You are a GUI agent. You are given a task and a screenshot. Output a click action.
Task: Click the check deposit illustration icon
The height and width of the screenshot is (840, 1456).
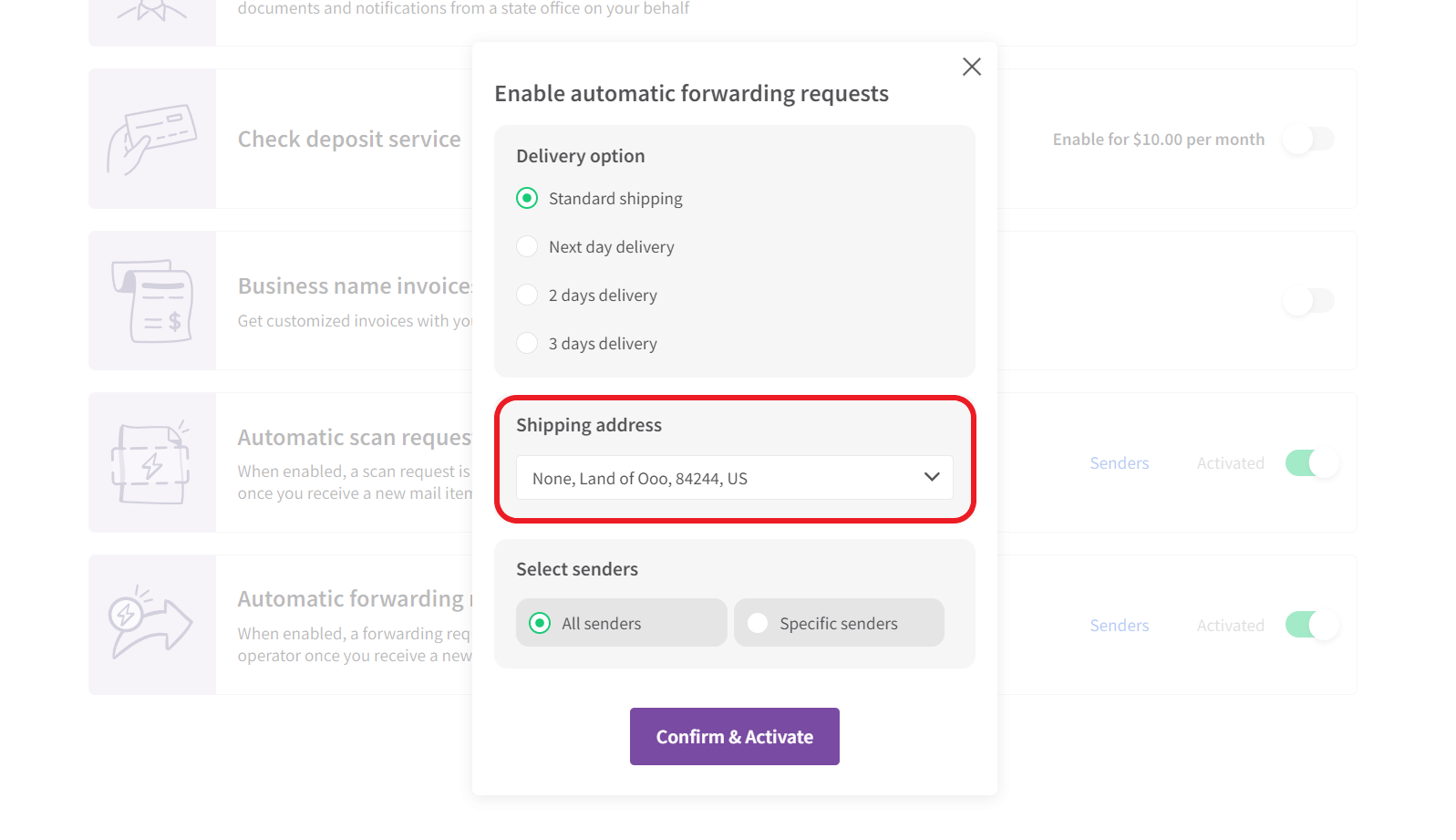click(152, 139)
